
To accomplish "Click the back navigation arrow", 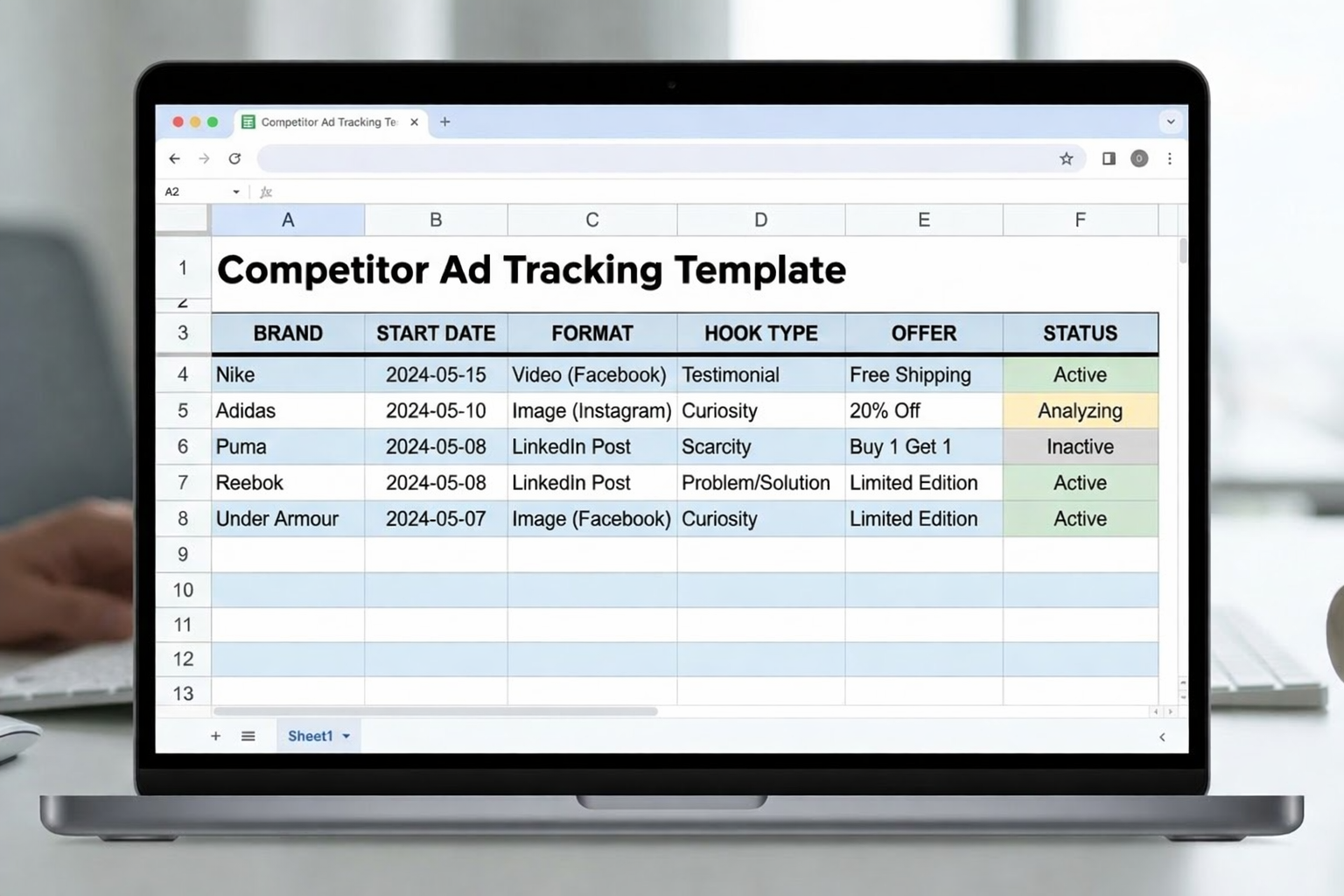I will pos(175,158).
